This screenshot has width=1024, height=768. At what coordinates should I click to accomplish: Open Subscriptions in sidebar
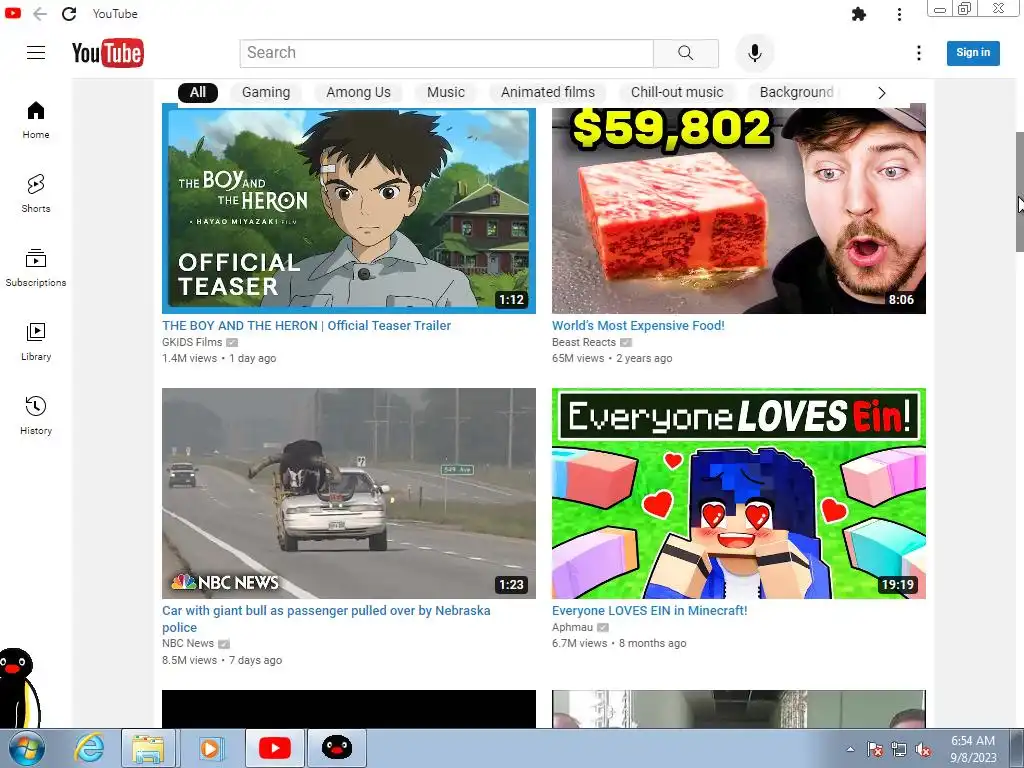point(36,268)
